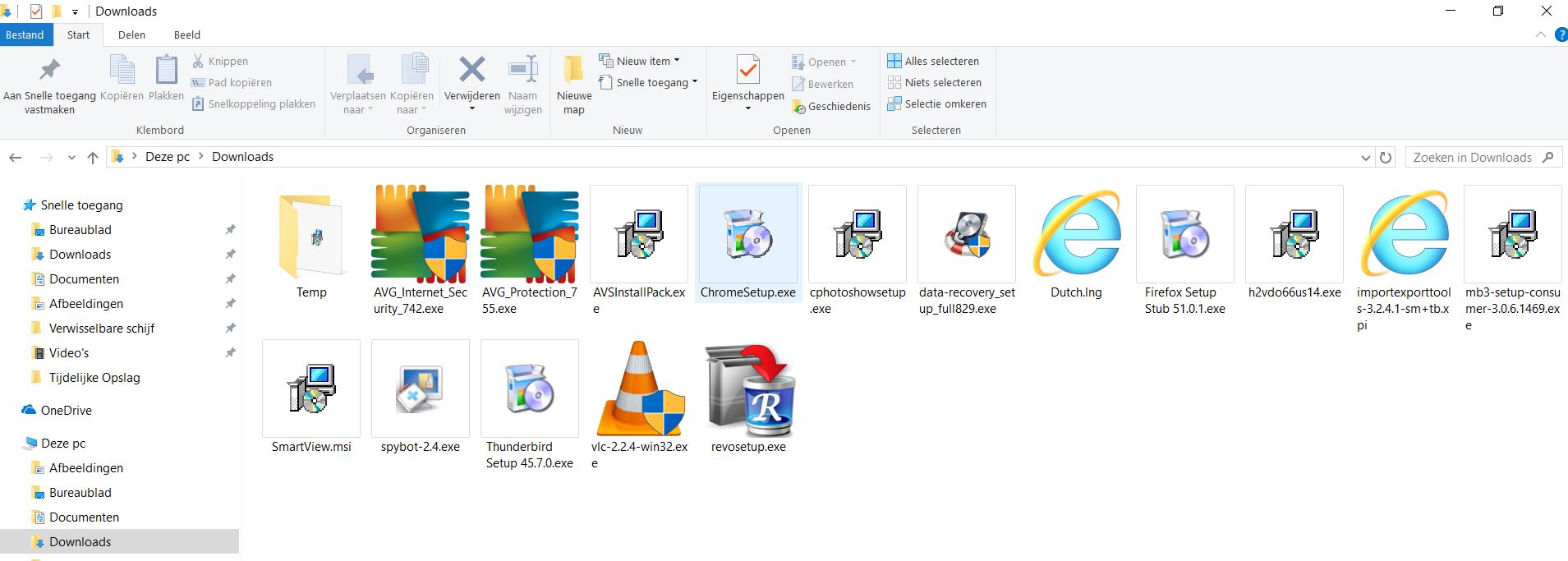
Task: Select SmartView.msi file
Action: [311, 398]
